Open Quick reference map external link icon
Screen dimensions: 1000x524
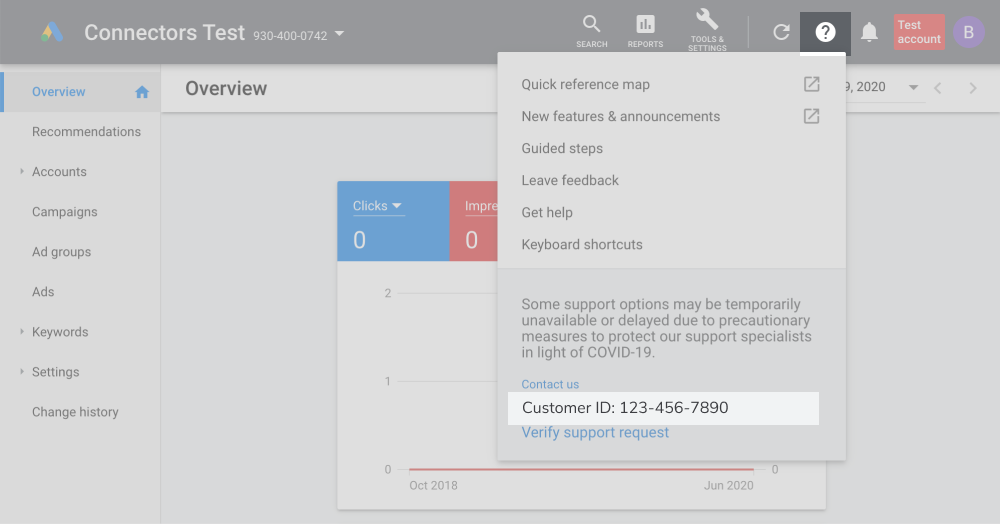click(811, 85)
